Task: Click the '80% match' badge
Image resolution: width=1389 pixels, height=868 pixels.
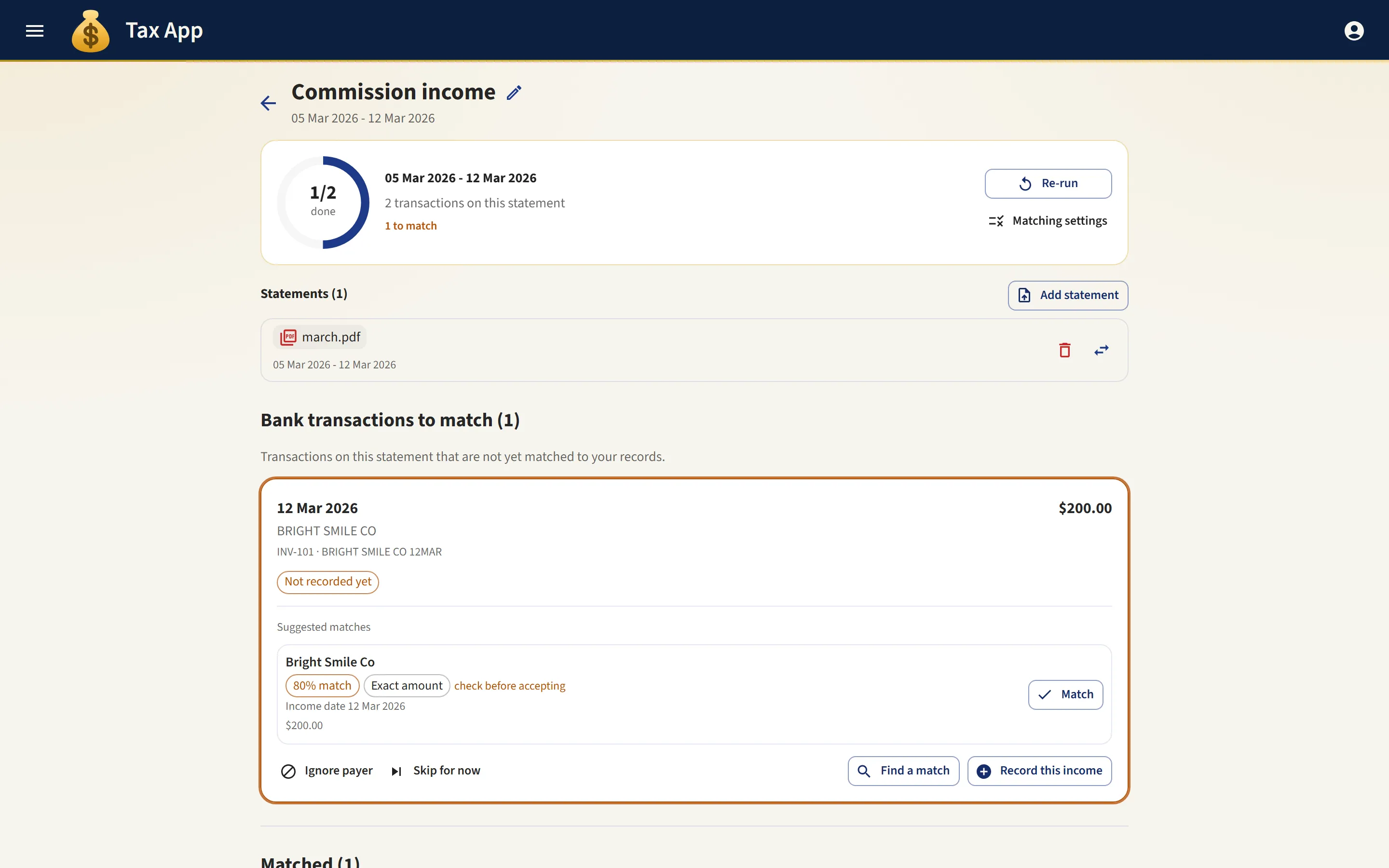Action: point(322,686)
